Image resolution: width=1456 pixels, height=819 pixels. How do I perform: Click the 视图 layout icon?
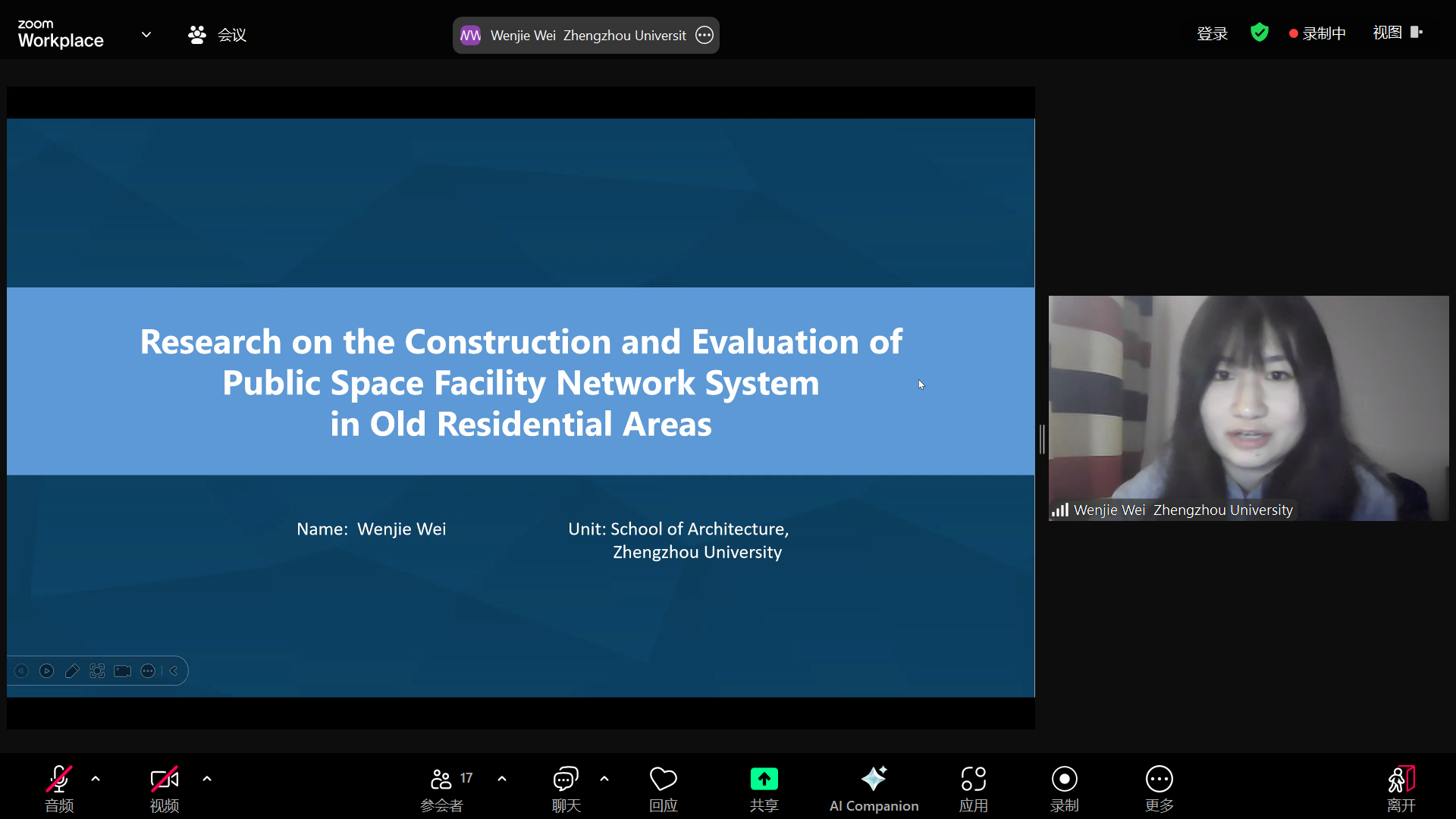(1417, 32)
